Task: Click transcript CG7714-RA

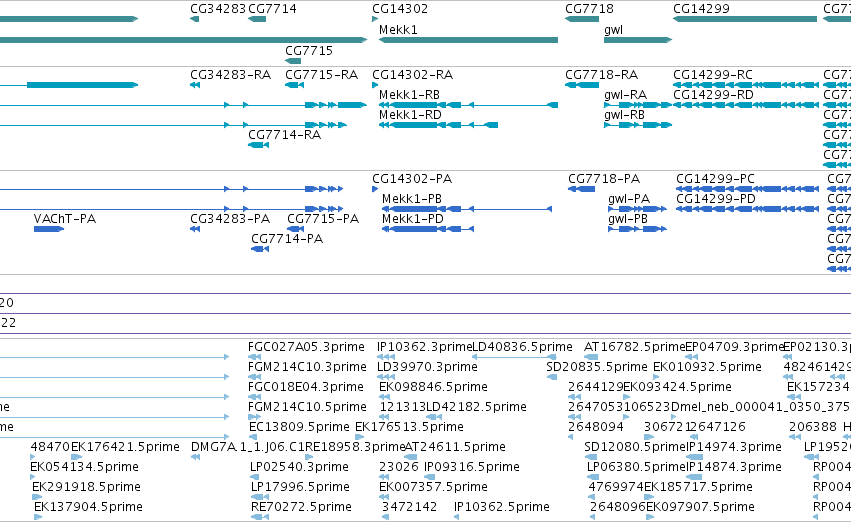Action: (x=284, y=135)
